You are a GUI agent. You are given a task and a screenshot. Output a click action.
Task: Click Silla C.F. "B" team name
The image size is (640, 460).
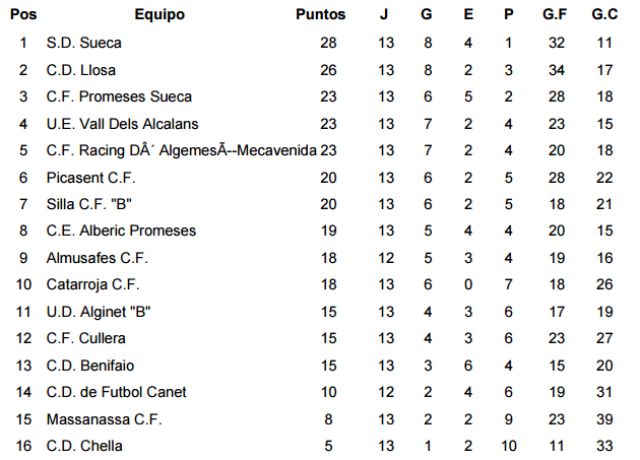pos(90,204)
